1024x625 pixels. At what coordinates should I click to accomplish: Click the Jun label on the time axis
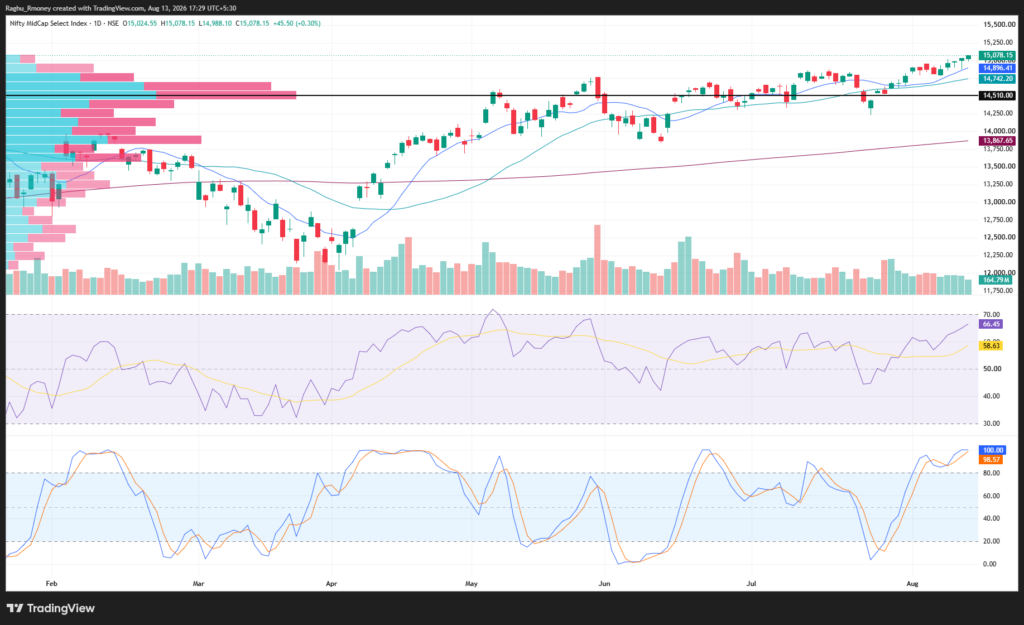pos(604,583)
